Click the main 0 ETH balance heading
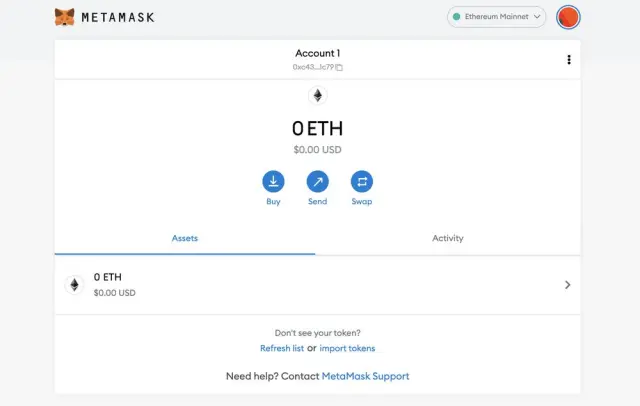Viewport: 640px width, 406px height. (x=318, y=128)
